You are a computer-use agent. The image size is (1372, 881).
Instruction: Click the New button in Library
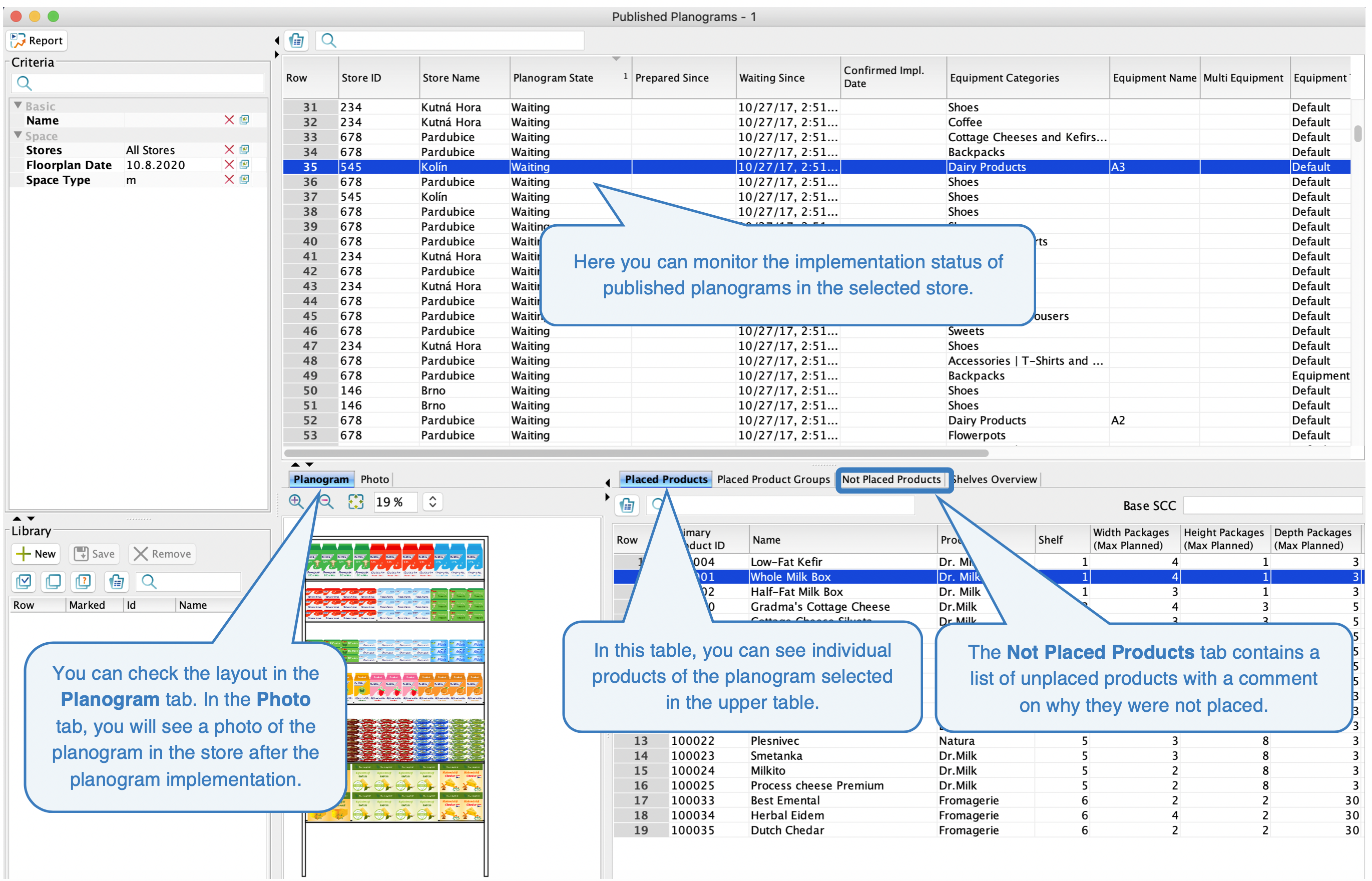click(x=37, y=554)
